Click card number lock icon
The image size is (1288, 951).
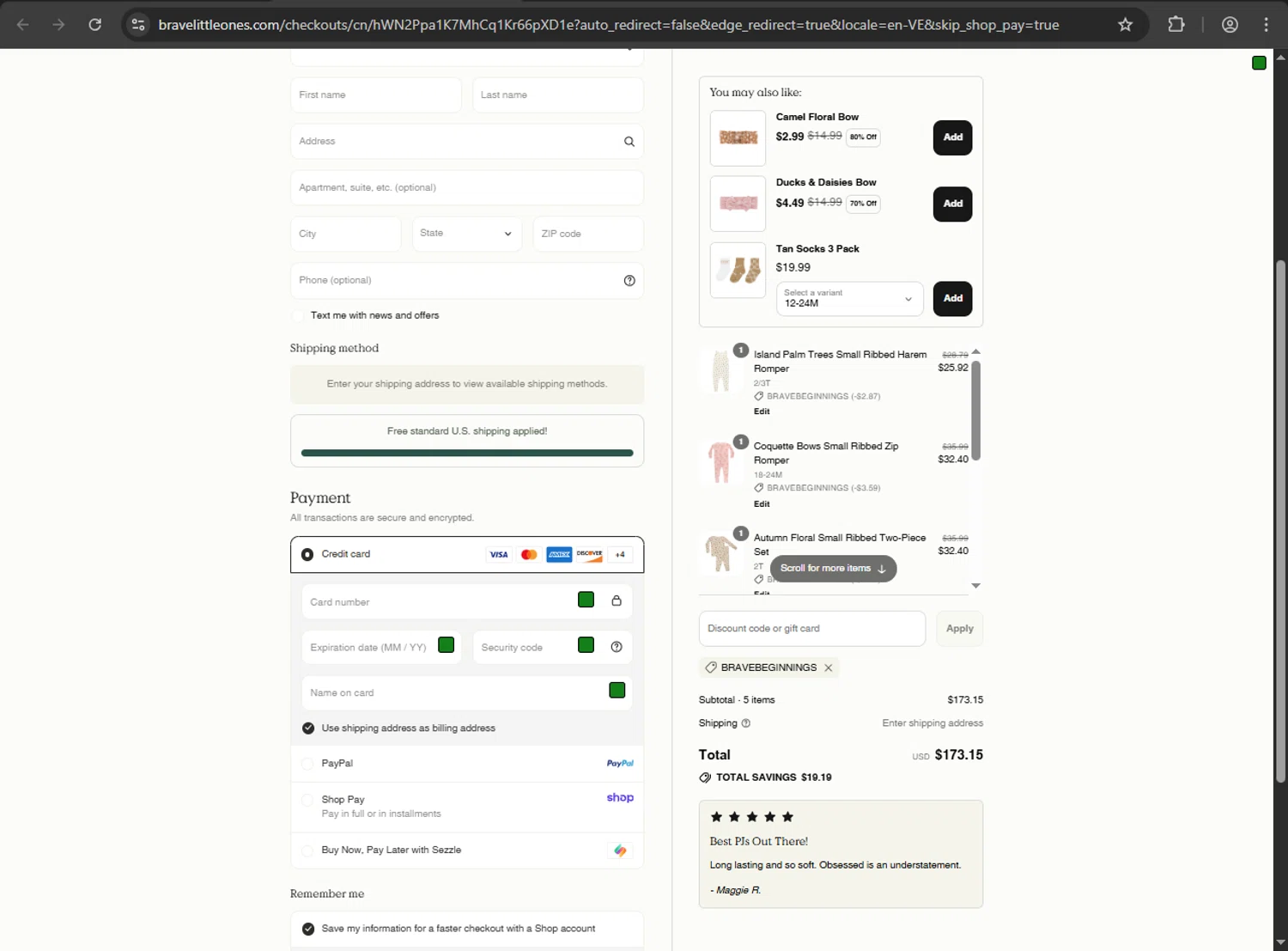click(617, 600)
